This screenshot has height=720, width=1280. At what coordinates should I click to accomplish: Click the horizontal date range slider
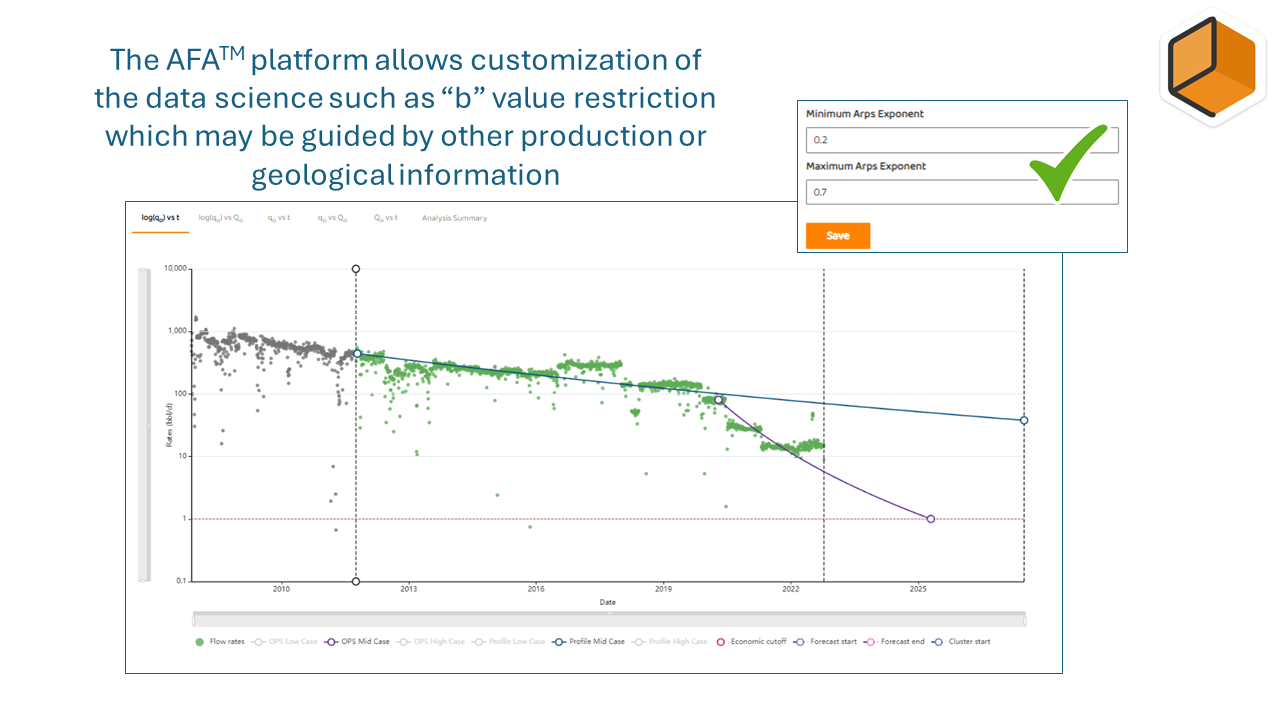click(609, 620)
